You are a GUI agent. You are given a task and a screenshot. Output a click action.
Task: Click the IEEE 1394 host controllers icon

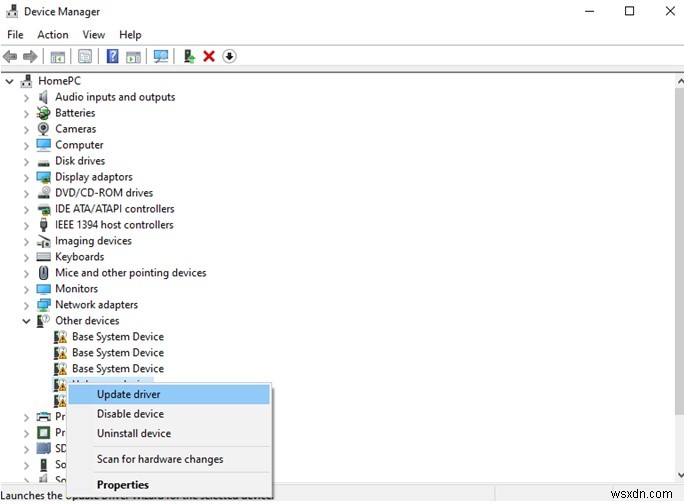tap(43, 225)
